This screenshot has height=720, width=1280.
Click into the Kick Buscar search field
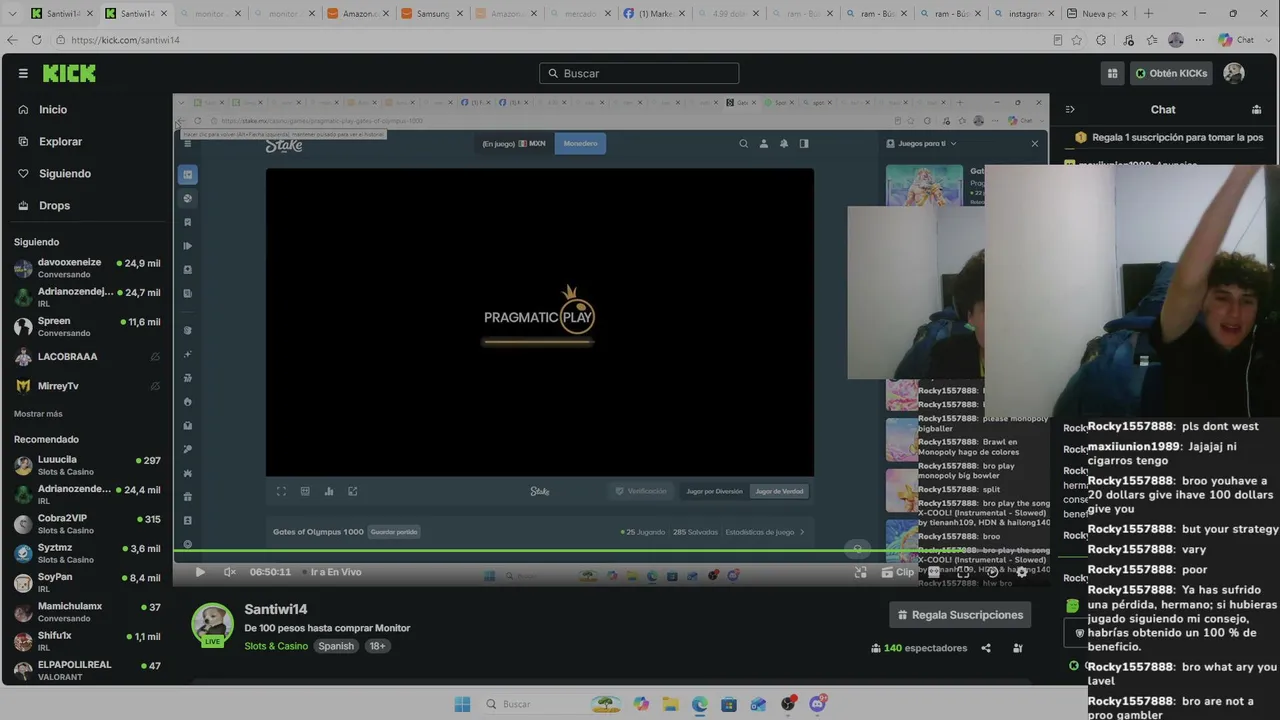click(639, 73)
